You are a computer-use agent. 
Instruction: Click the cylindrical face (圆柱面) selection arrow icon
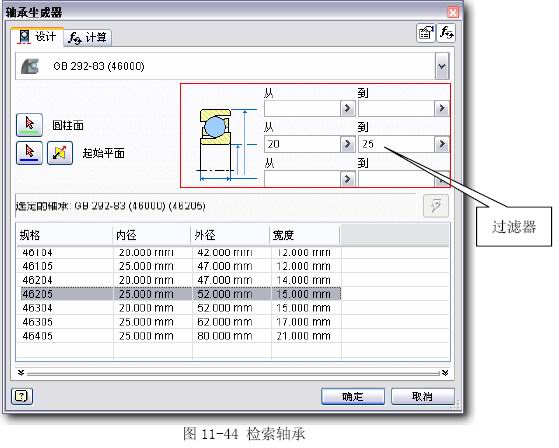coord(29,125)
